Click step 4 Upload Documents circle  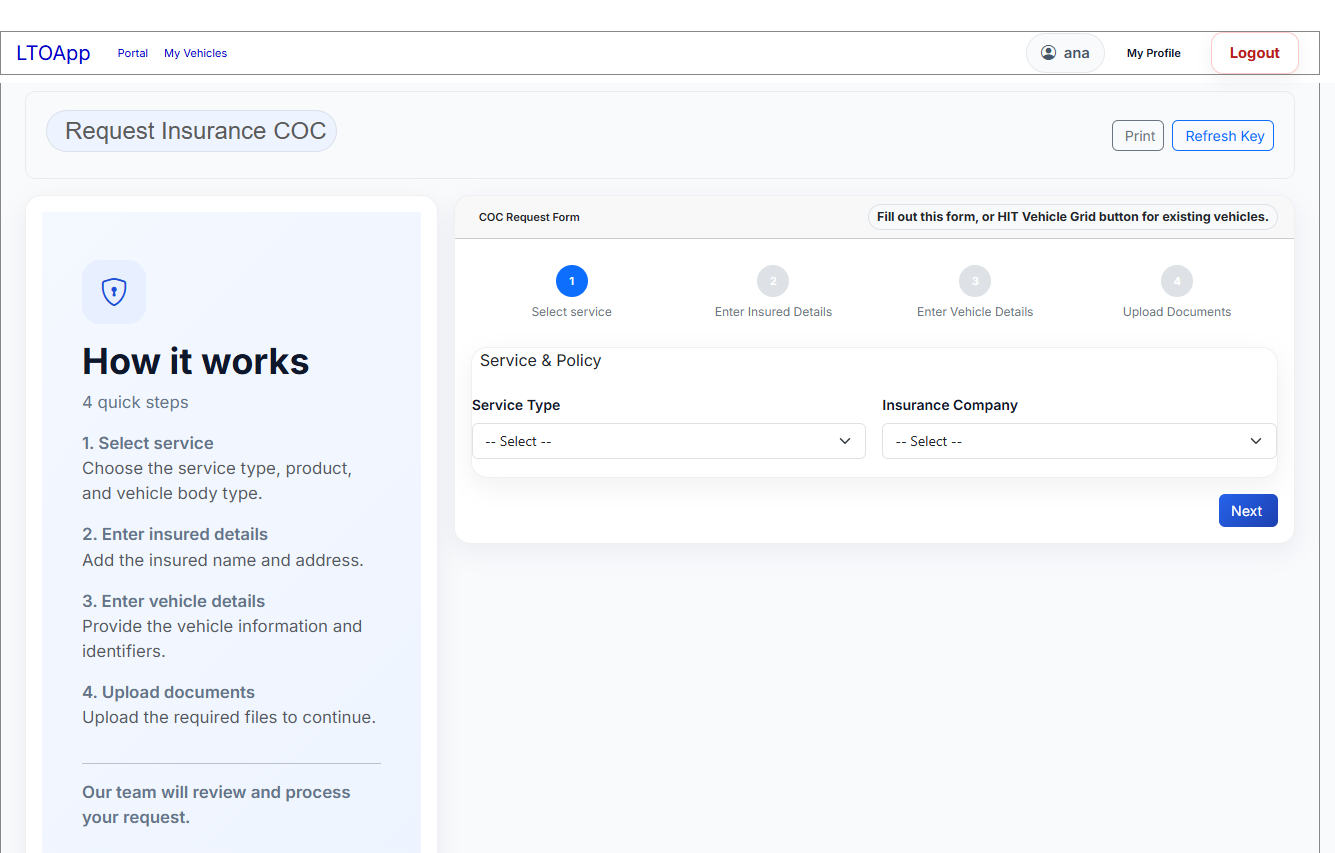pyautogui.click(x=1176, y=281)
